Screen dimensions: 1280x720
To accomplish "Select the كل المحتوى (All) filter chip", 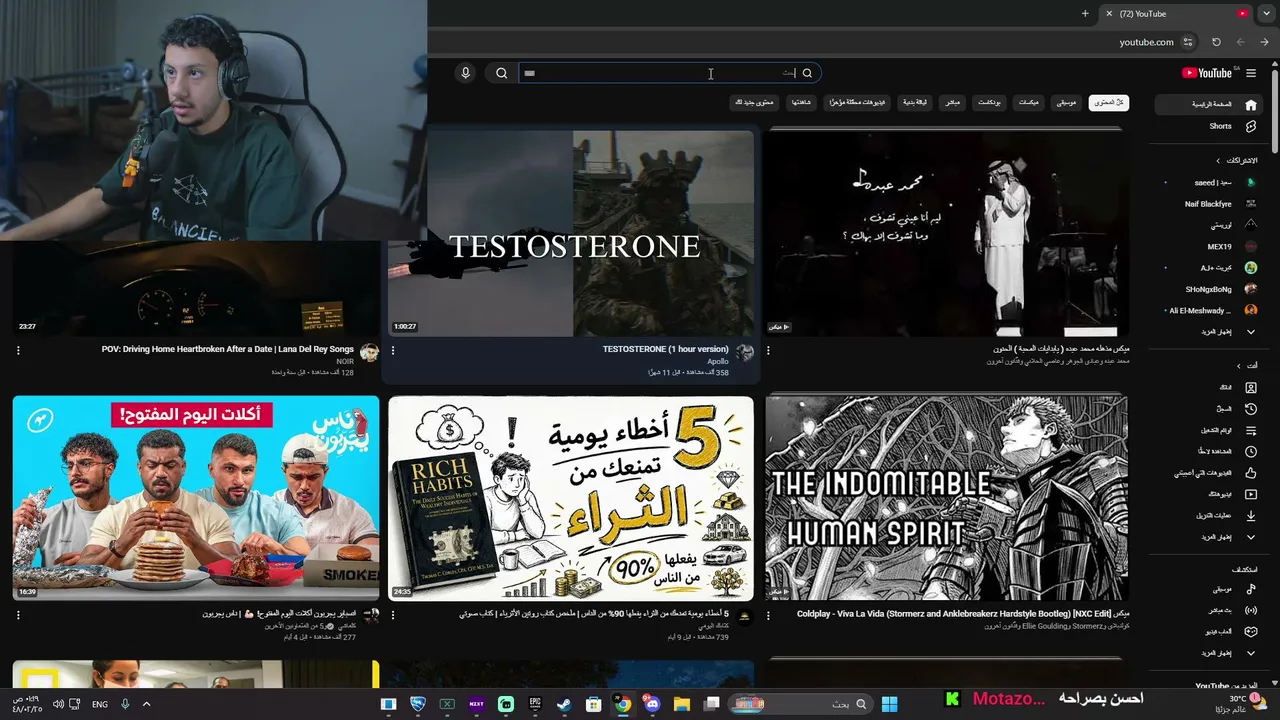I will pos(1108,102).
